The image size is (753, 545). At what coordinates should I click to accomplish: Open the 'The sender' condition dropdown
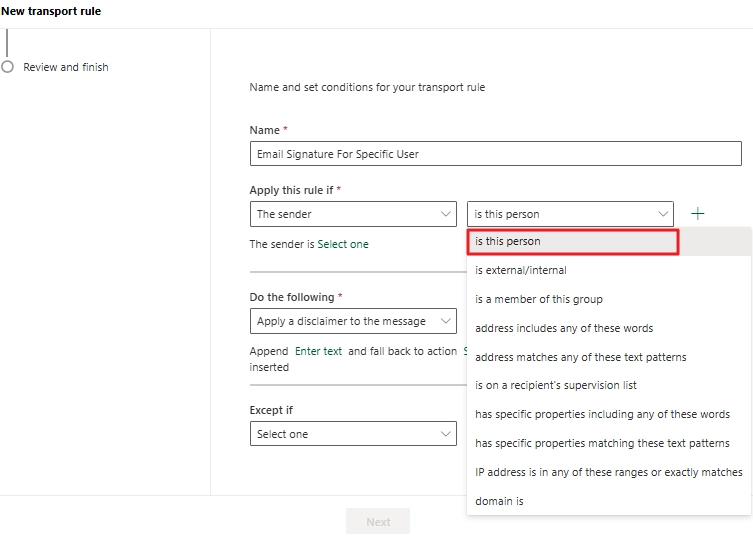[x=353, y=214]
